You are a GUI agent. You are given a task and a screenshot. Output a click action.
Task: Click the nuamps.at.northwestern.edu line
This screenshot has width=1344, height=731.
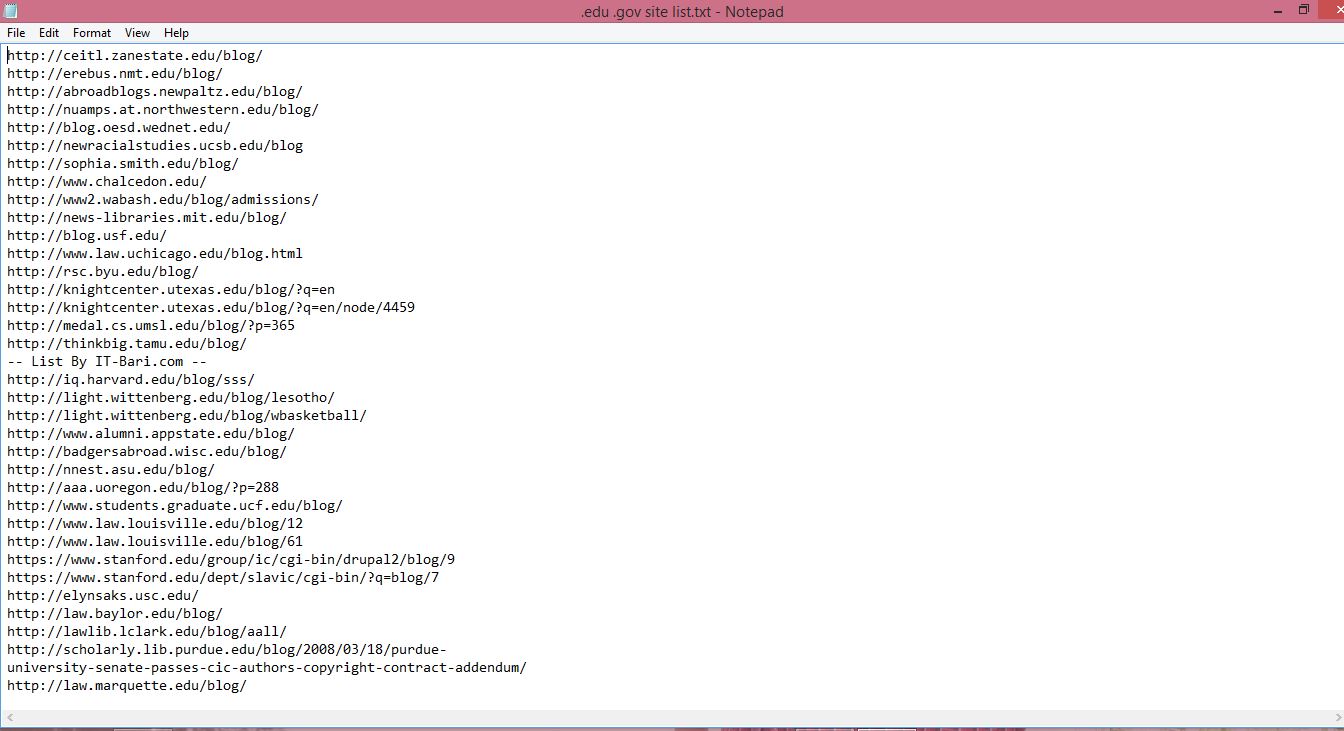pos(163,110)
